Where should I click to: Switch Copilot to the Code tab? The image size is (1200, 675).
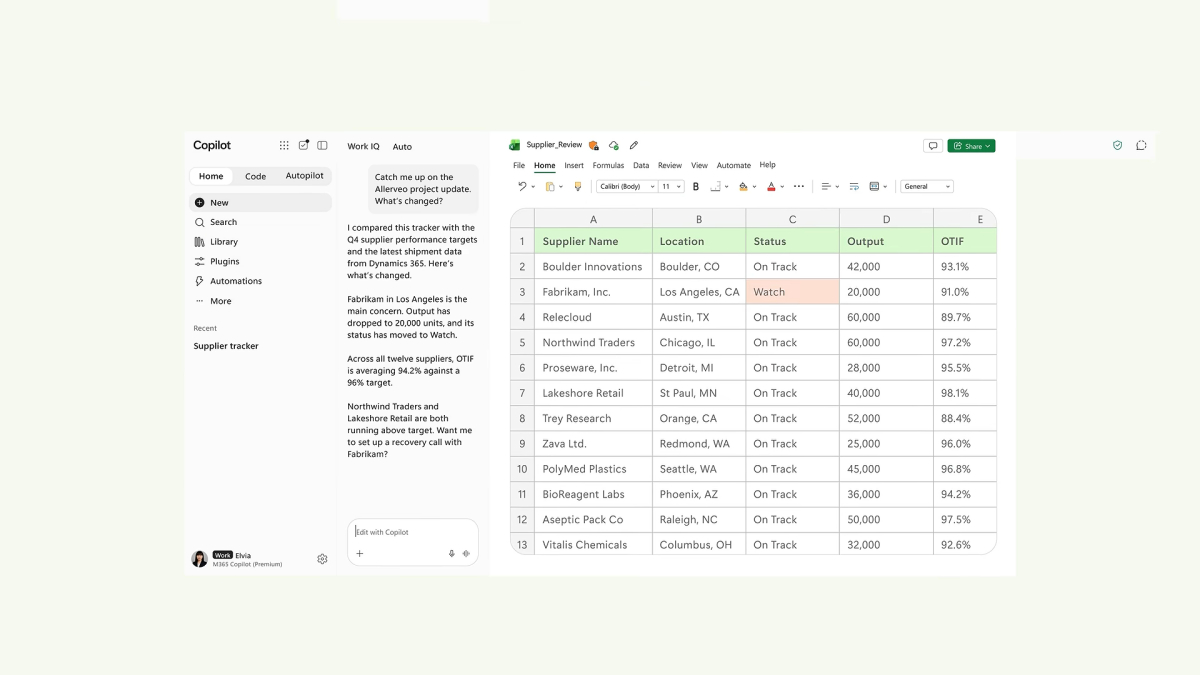coord(256,176)
